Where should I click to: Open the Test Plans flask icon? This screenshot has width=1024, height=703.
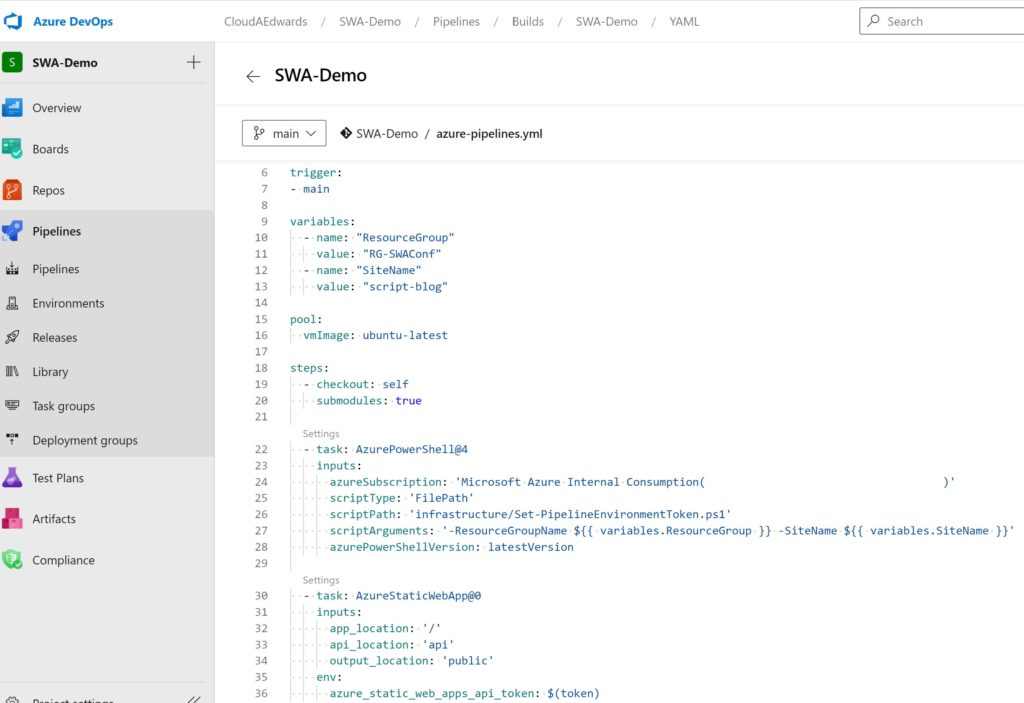click(x=12, y=478)
